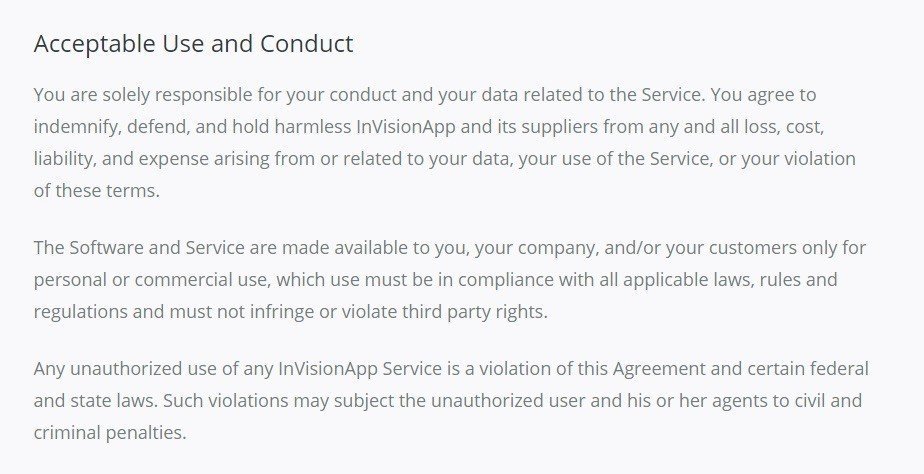Click the phrase 'criminal penalties.'
Image resolution: width=924 pixels, height=474 pixels.
point(110,433)
